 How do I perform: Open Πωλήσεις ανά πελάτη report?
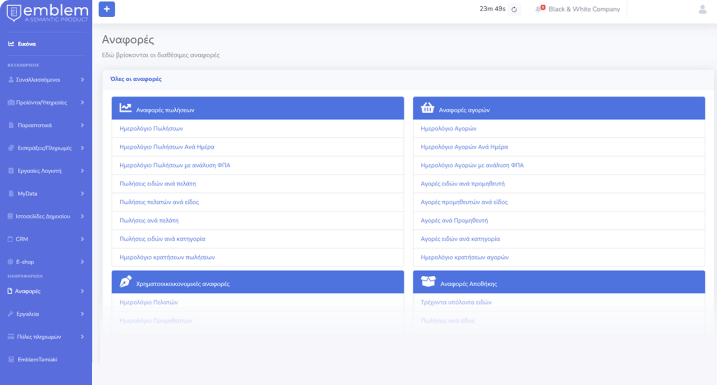(x=258, y=220)
